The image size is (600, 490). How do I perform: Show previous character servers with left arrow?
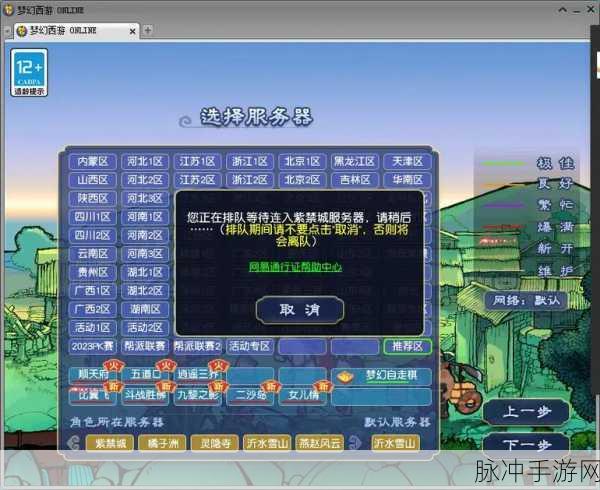click(x=73, y=443)
